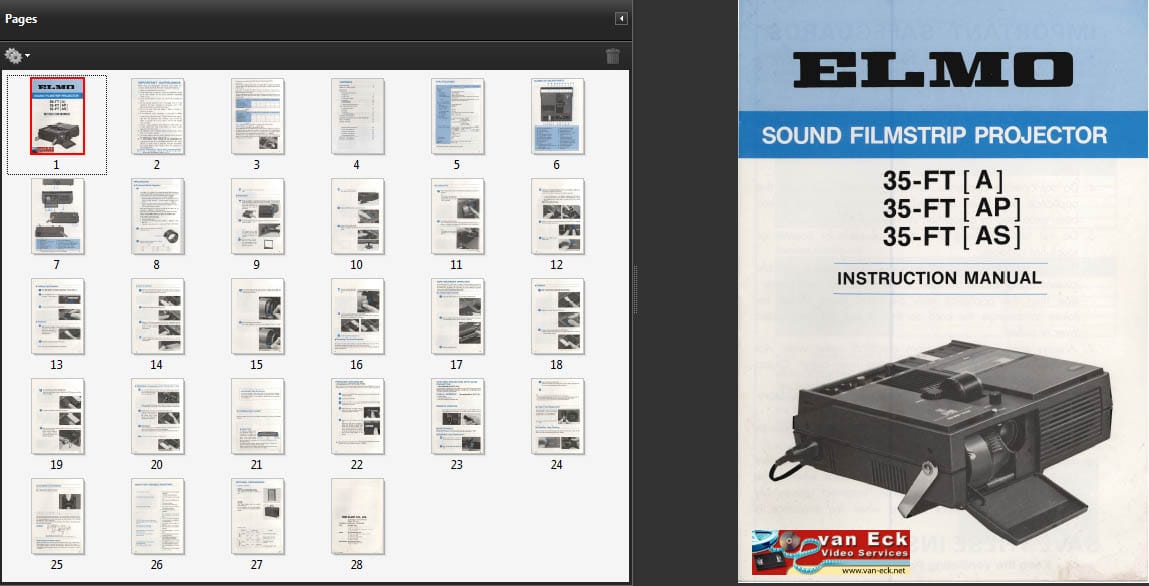This screenshot has height=586, width=1149.
Task: Click the panel divider grip handle
Action: pyautogui.click(x=634, y=290)
